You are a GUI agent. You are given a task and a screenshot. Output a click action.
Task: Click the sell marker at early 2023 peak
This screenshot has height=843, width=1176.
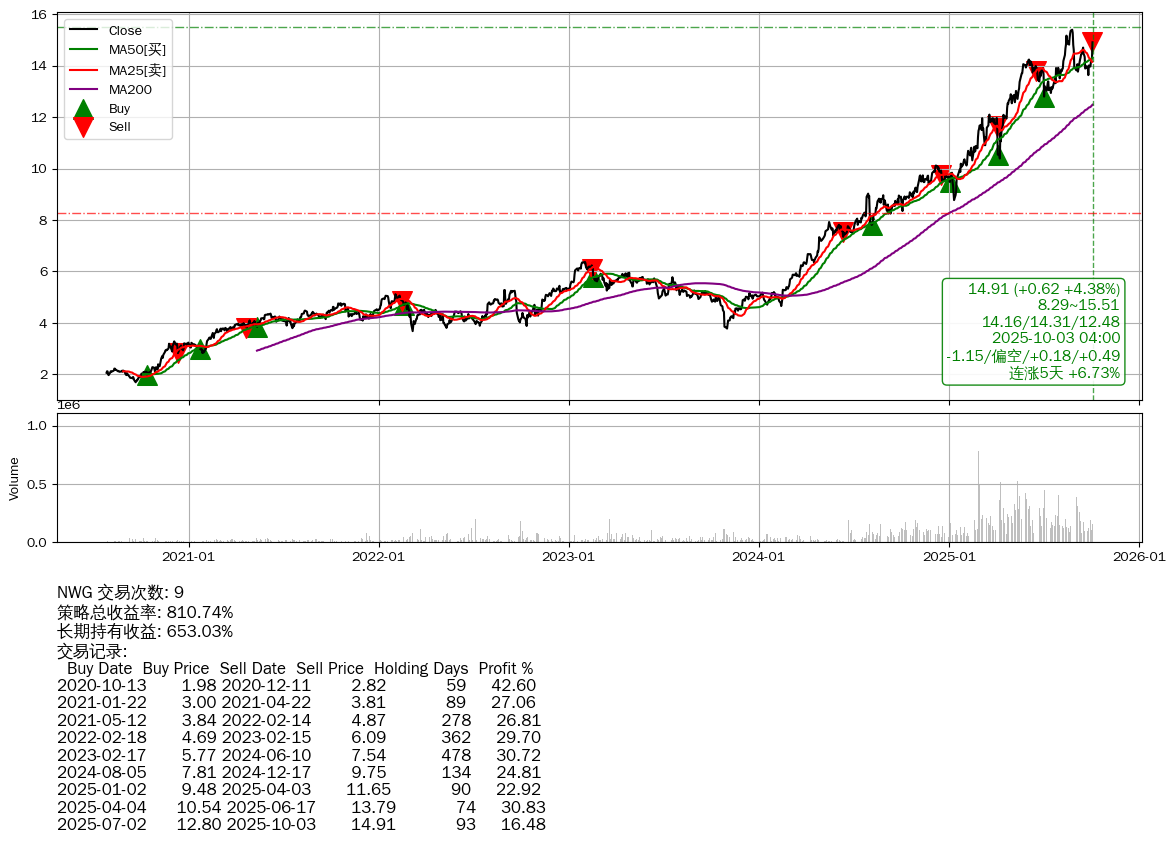point(592,268)
